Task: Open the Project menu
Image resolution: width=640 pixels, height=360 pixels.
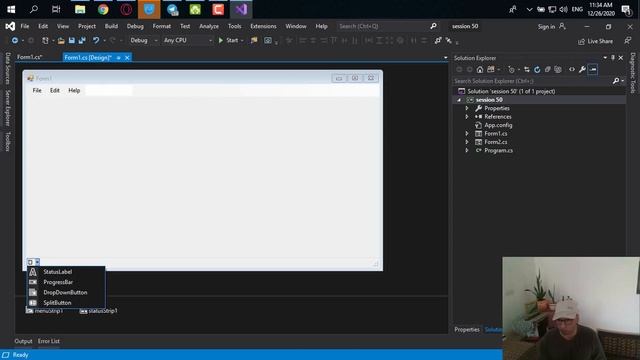Action: tap(87, 26)
